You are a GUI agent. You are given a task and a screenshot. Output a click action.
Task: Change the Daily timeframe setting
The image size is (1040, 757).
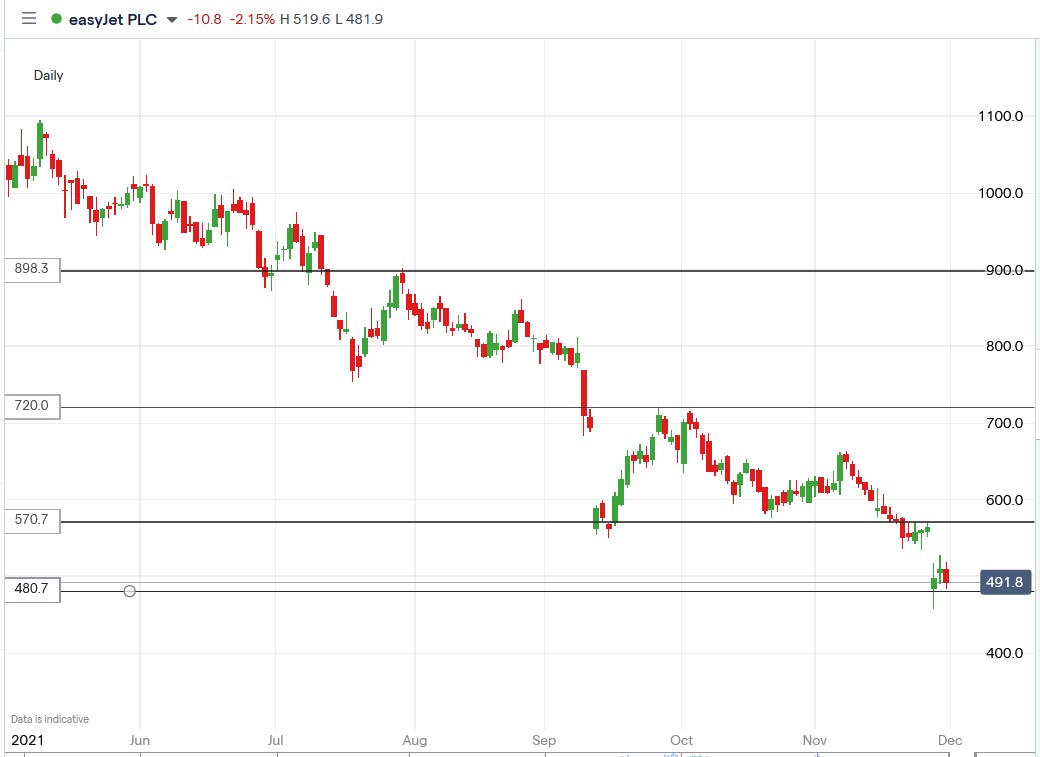click(49, 75)
